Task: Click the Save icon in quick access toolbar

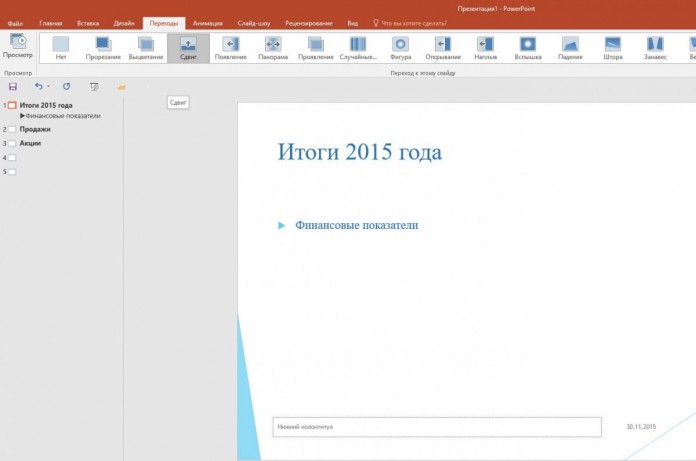Action: click(x=13, y=87)
